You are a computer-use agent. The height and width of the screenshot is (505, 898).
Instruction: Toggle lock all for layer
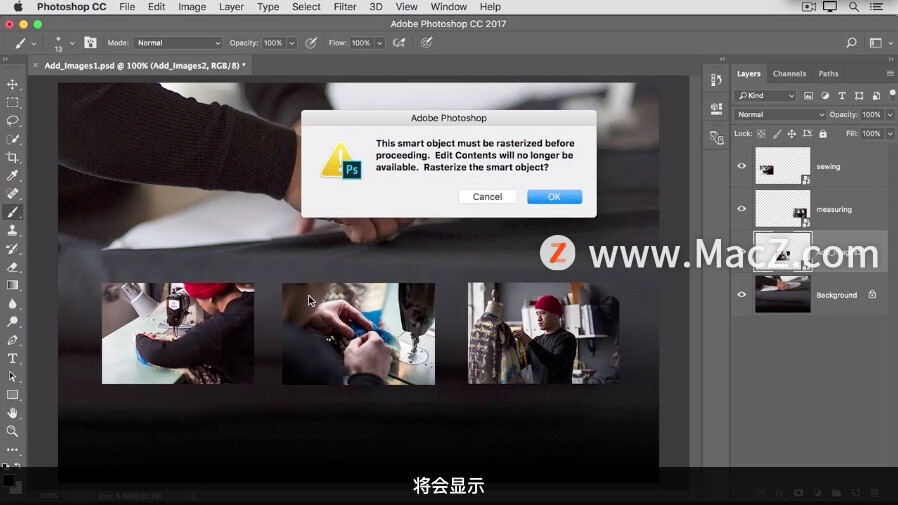pos(823,133)
